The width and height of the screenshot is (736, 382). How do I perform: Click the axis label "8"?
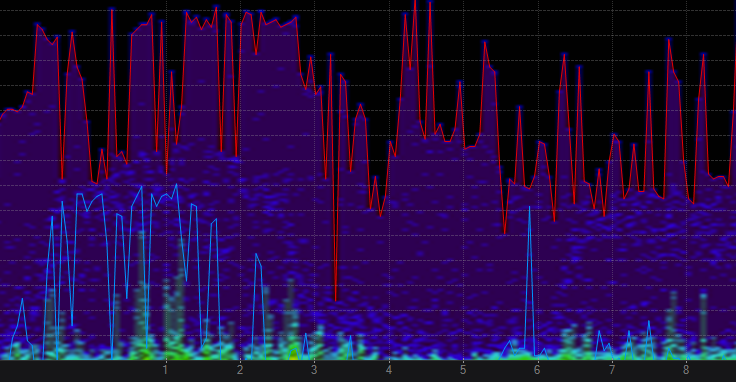(686, 370)
